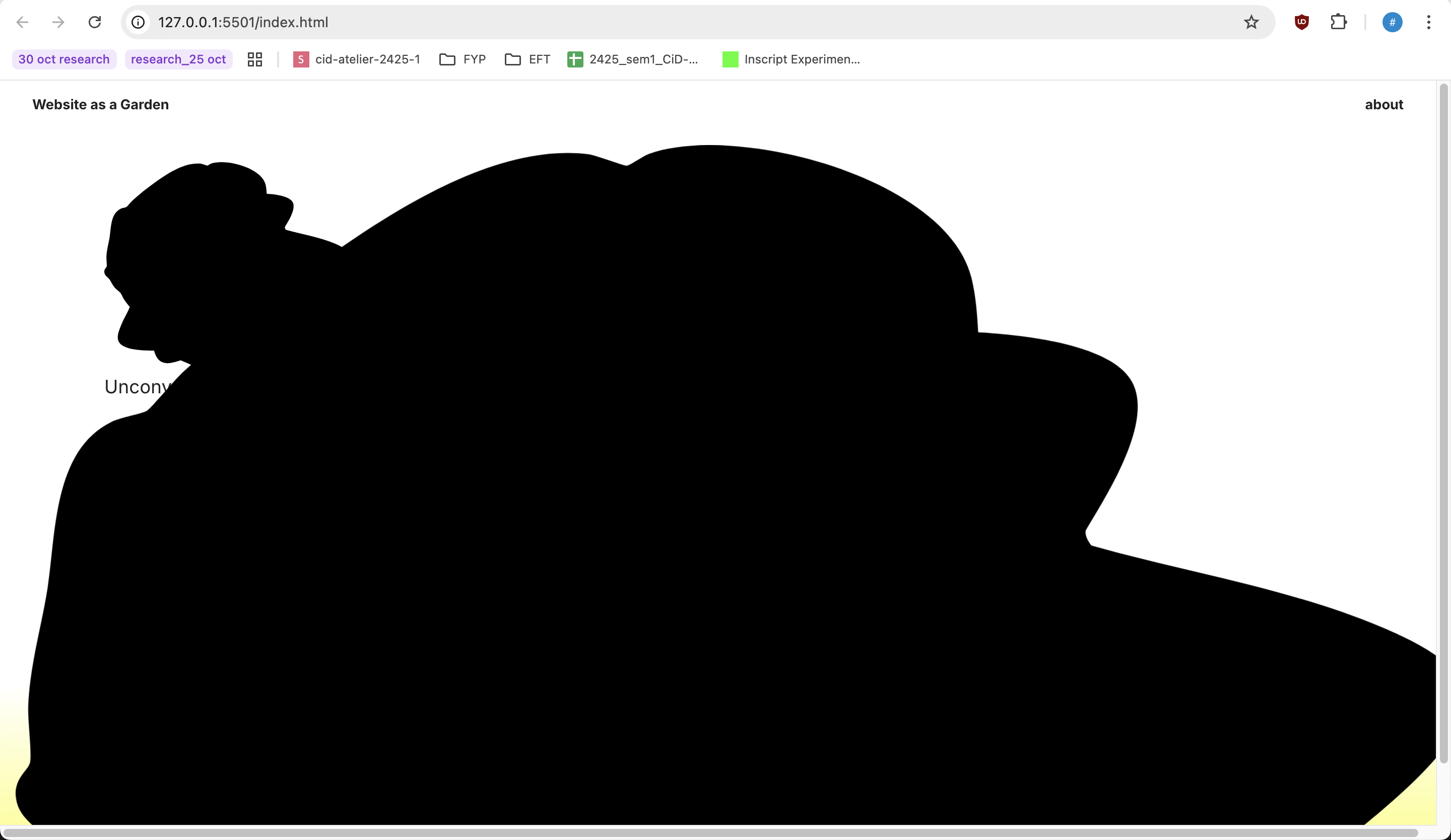The height and width of the screenshot is (840, 1451).
Task: Click the browser back arrow
Action: [23, 23]
